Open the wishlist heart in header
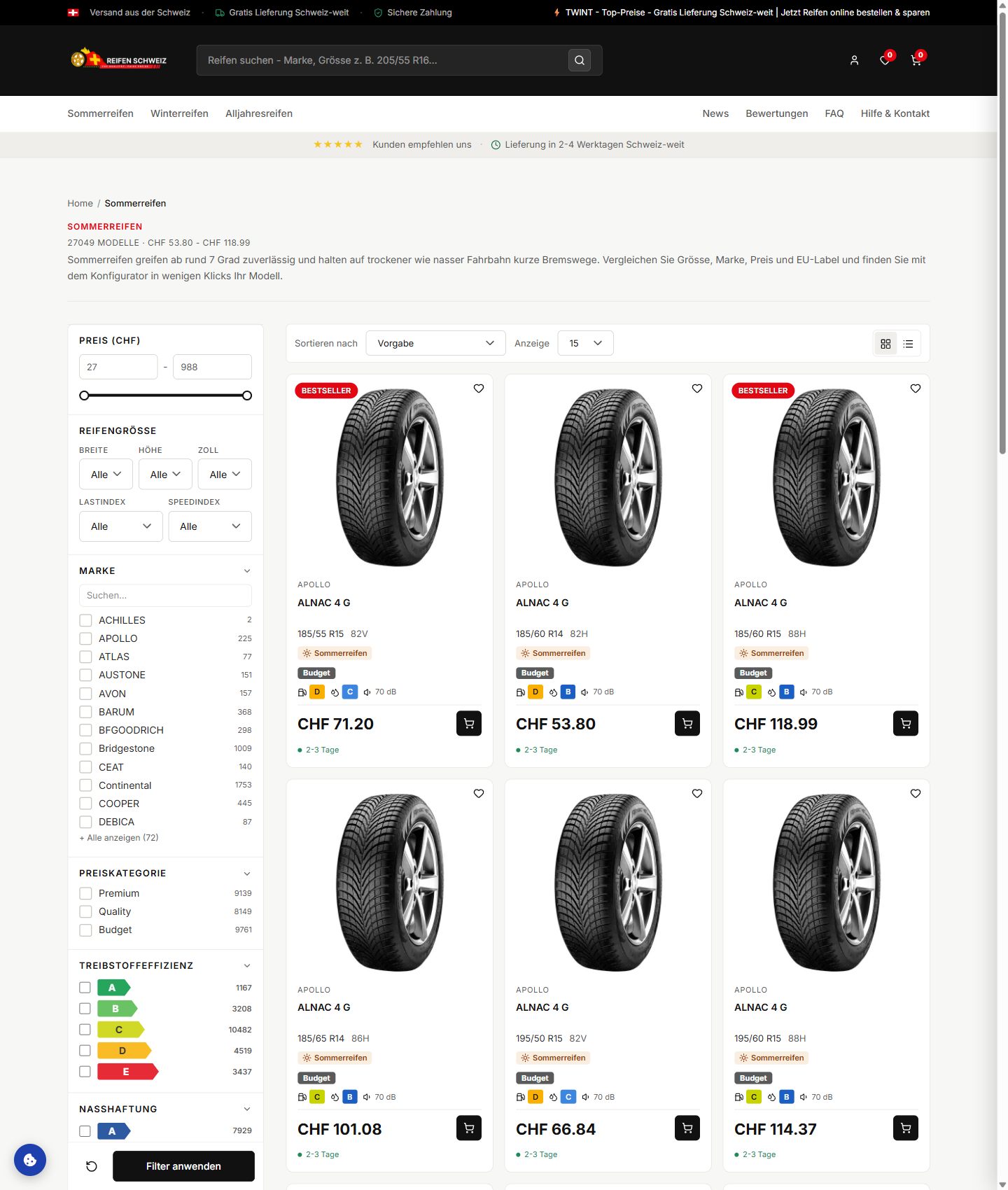 click(x=885, y=60)
